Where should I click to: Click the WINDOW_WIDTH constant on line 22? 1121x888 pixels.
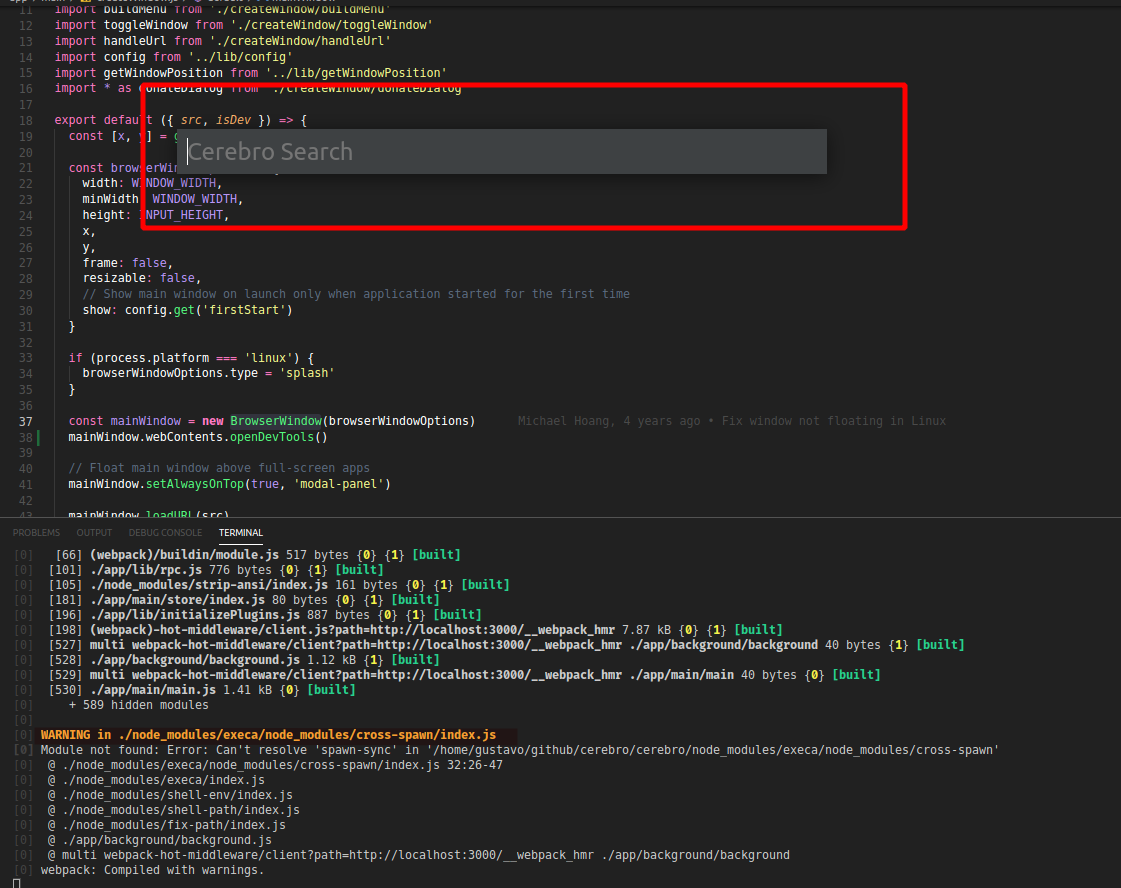175,182
